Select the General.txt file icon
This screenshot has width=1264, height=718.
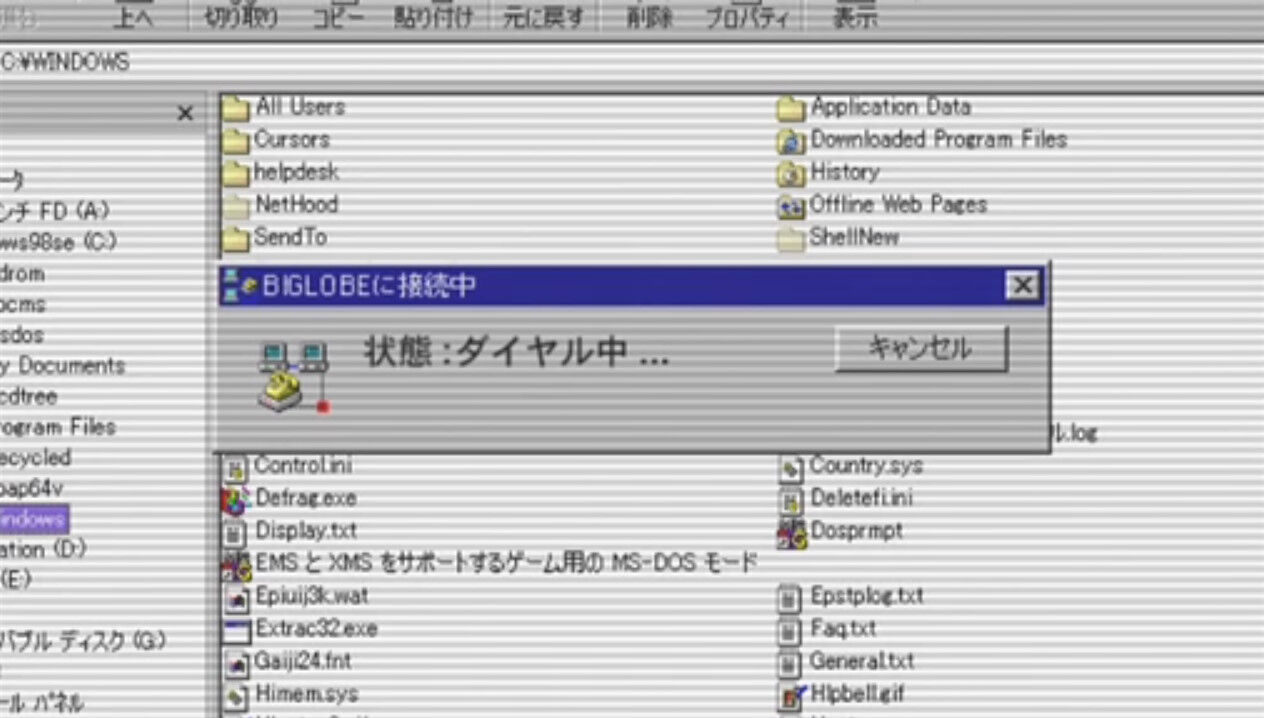tap(791, 663)
